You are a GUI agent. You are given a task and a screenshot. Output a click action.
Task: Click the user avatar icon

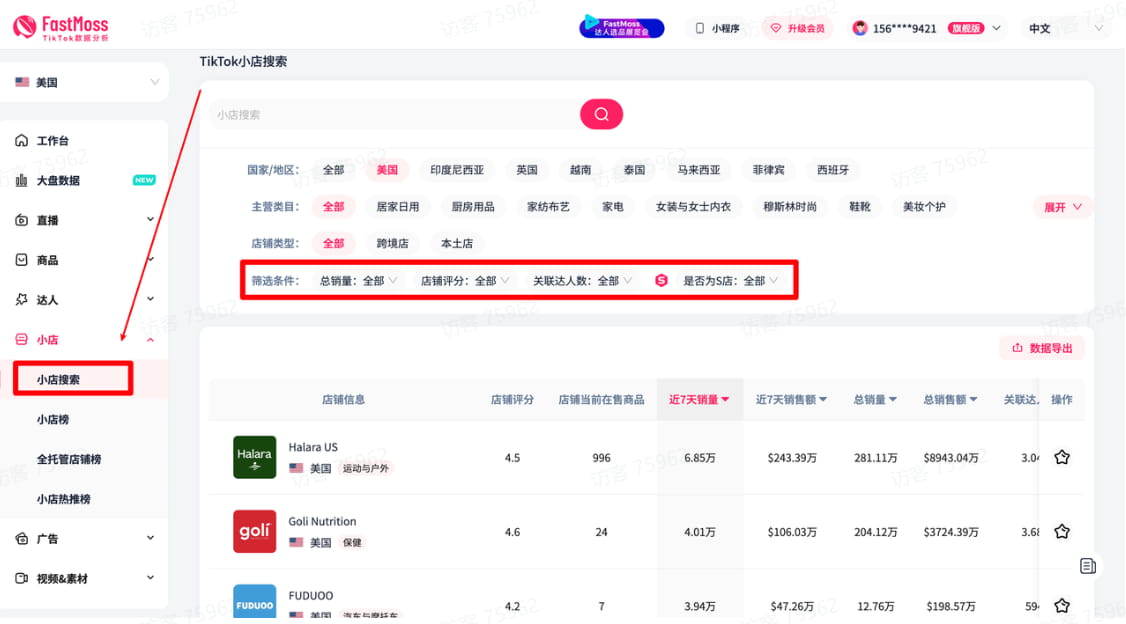pyautogui.click(x=860, y=28)
